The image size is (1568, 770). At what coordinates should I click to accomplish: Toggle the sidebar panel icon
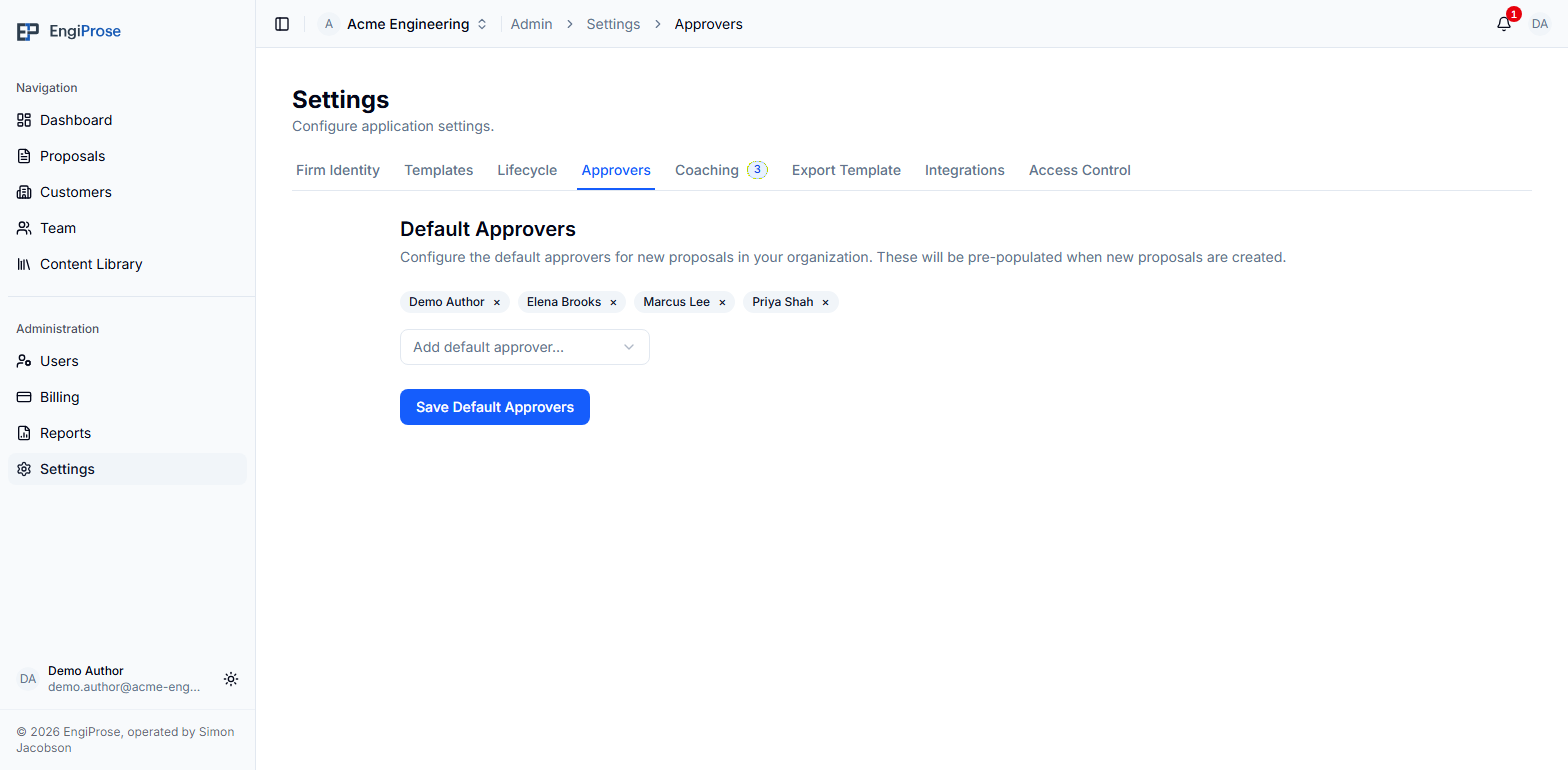[282, 24]
